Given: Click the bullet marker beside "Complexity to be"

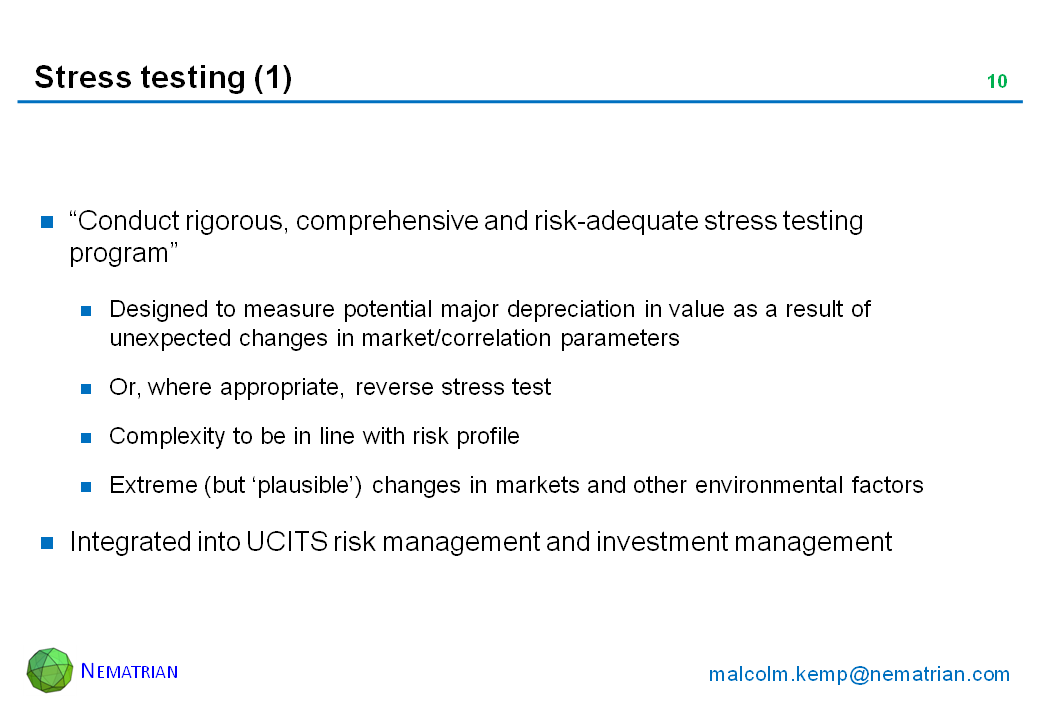Looking at the screenshot, I should click(x=87, y=437).
